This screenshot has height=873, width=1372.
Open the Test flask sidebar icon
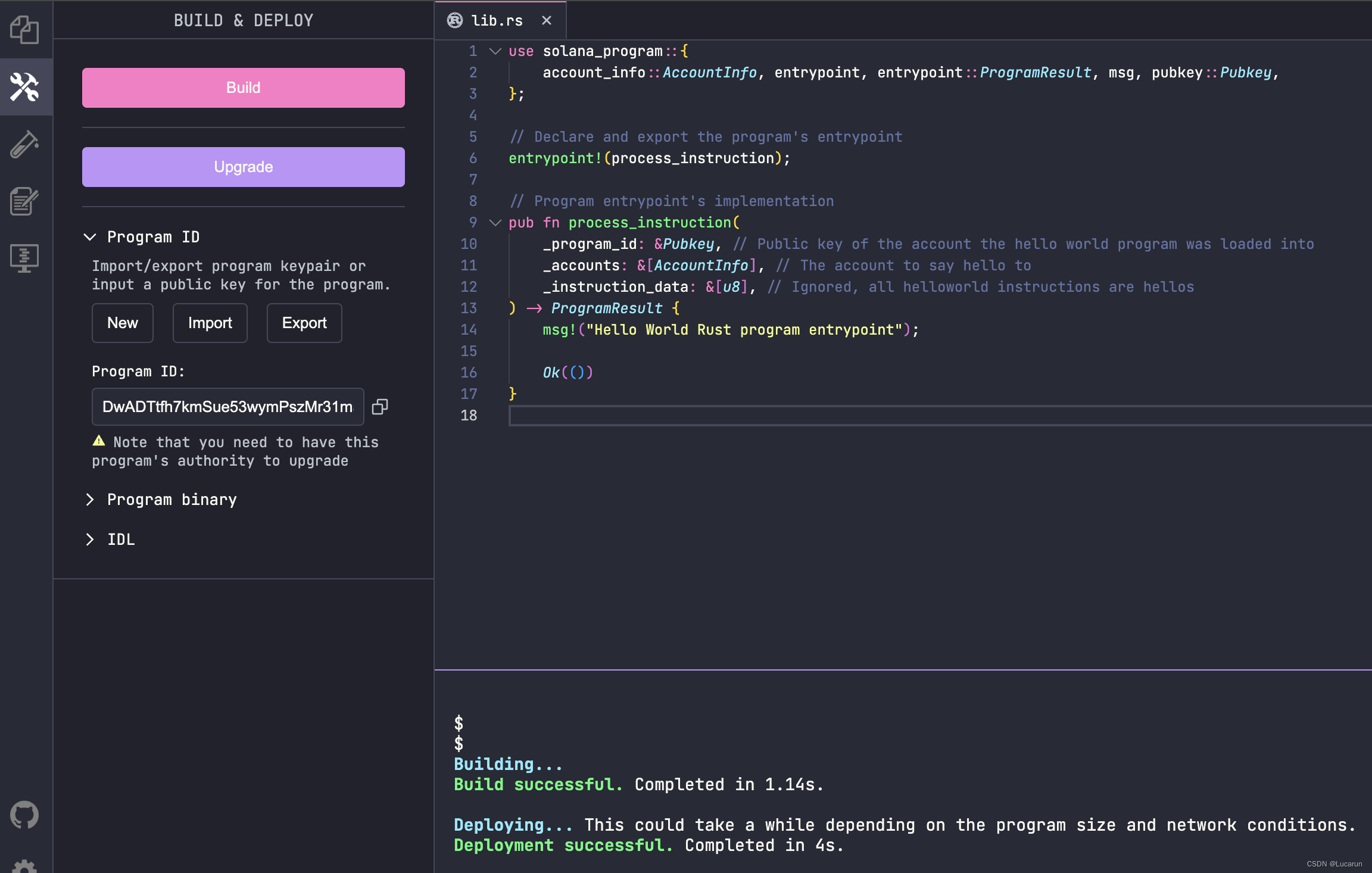click(24, 144)
